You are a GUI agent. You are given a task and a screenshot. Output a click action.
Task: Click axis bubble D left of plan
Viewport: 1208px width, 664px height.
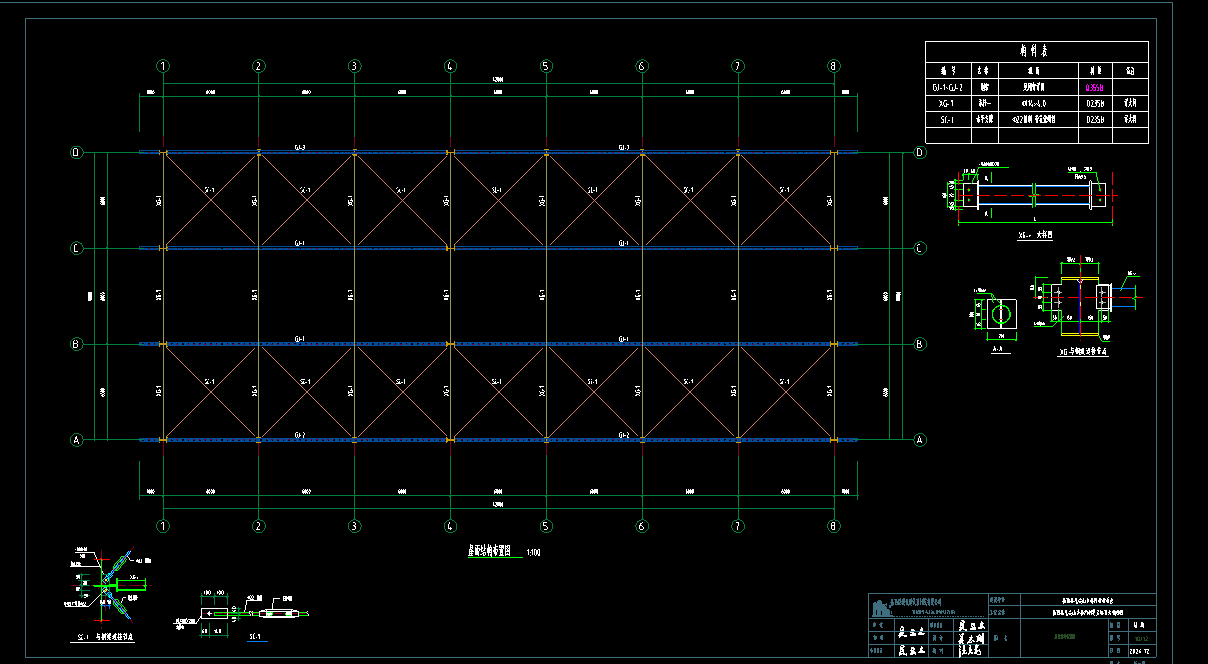click(x=76, y=152)
